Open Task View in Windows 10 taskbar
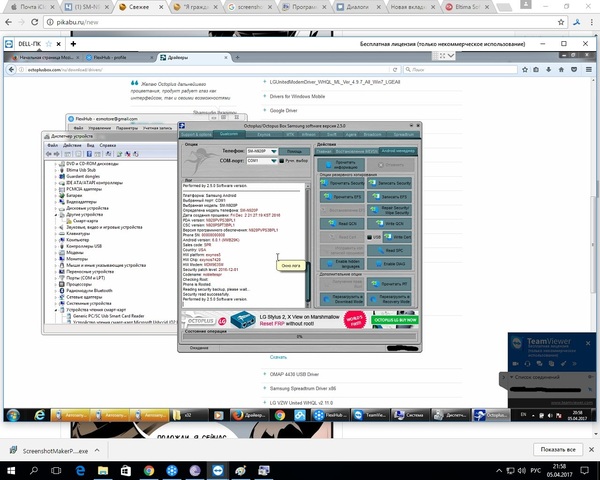This screenshot has height=480, width=600. 56,470
